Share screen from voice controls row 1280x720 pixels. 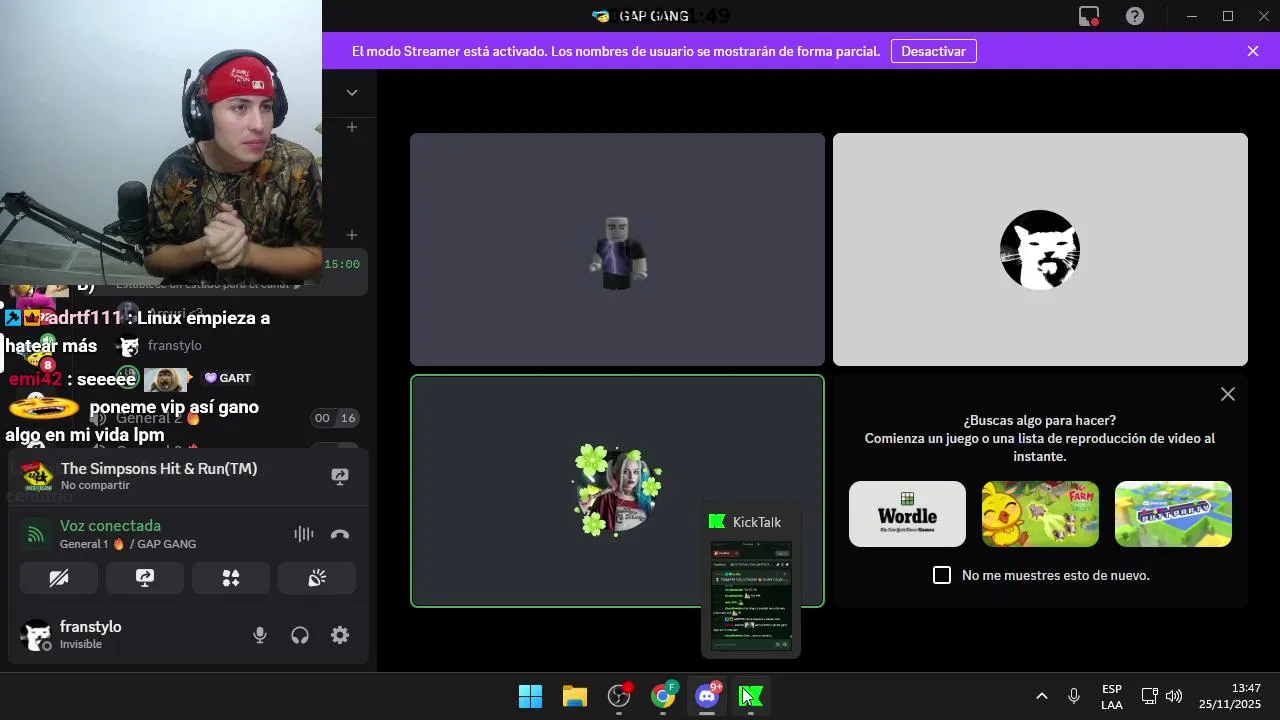click(x=145, y=578)
